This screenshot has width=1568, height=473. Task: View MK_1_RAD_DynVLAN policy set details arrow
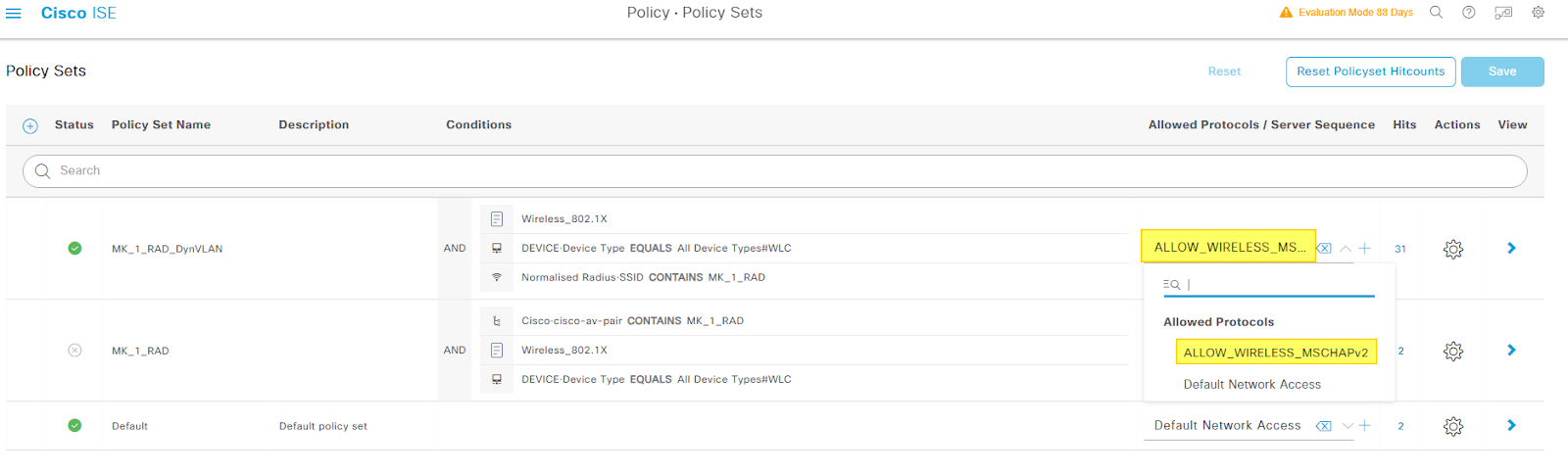1511,249
